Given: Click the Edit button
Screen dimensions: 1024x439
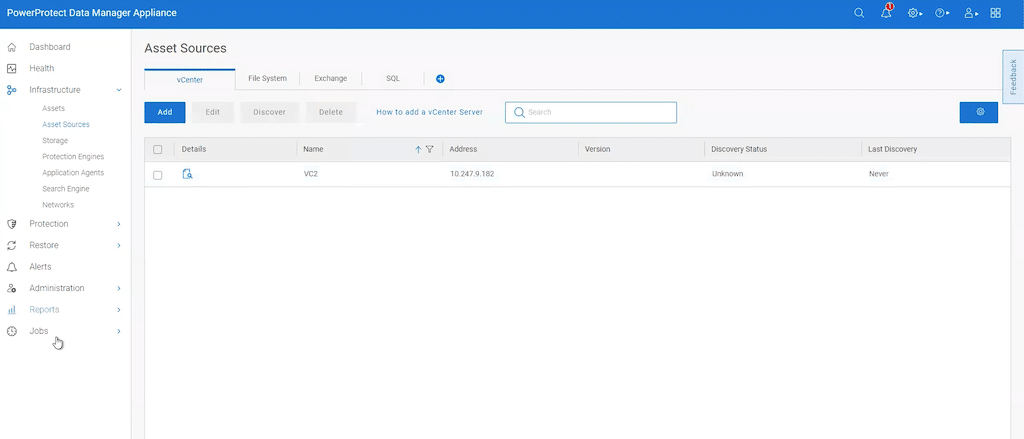Looking at the screenshot, I should tap(213, 112).
